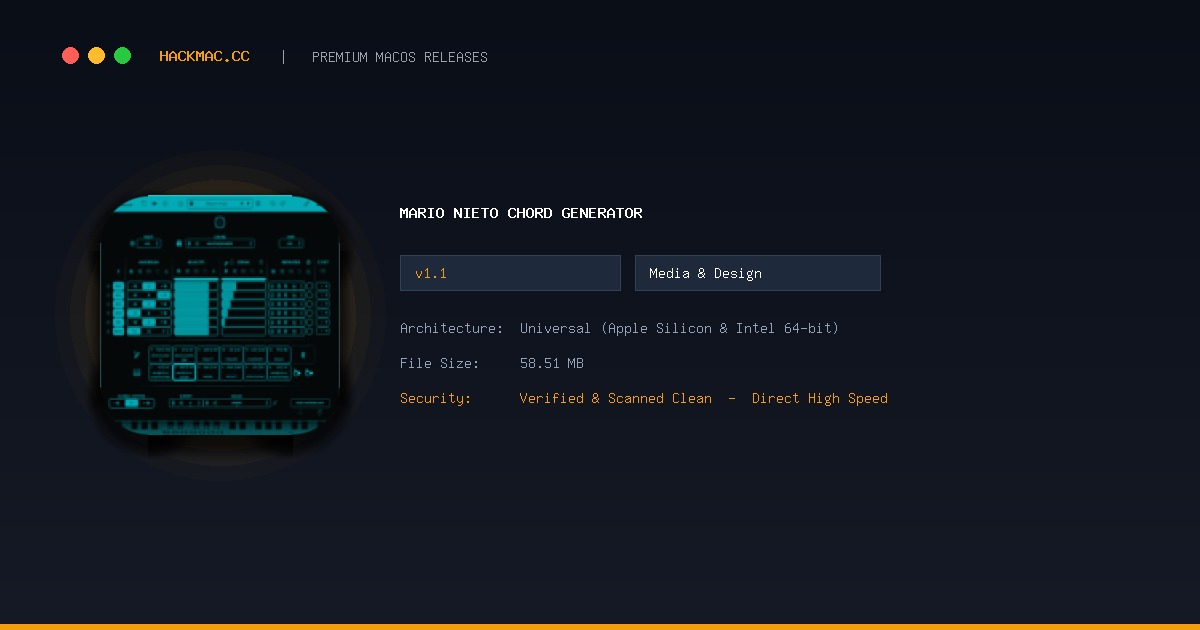Click the 58.51 MB value
This screenshot has width=1200, height=630.
tap(552, 363)
